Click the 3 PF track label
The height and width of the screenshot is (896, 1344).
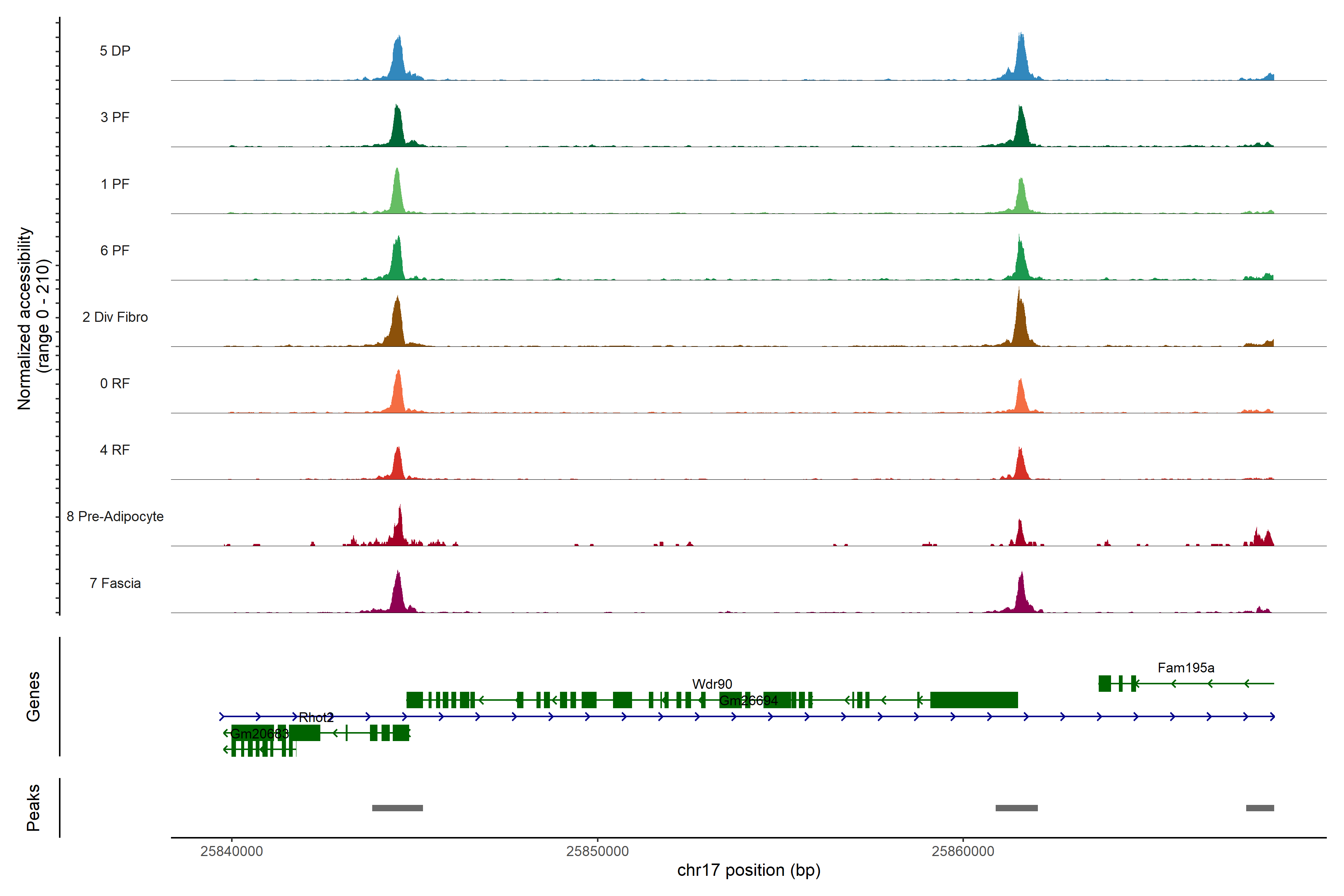[x=115, y=117]
